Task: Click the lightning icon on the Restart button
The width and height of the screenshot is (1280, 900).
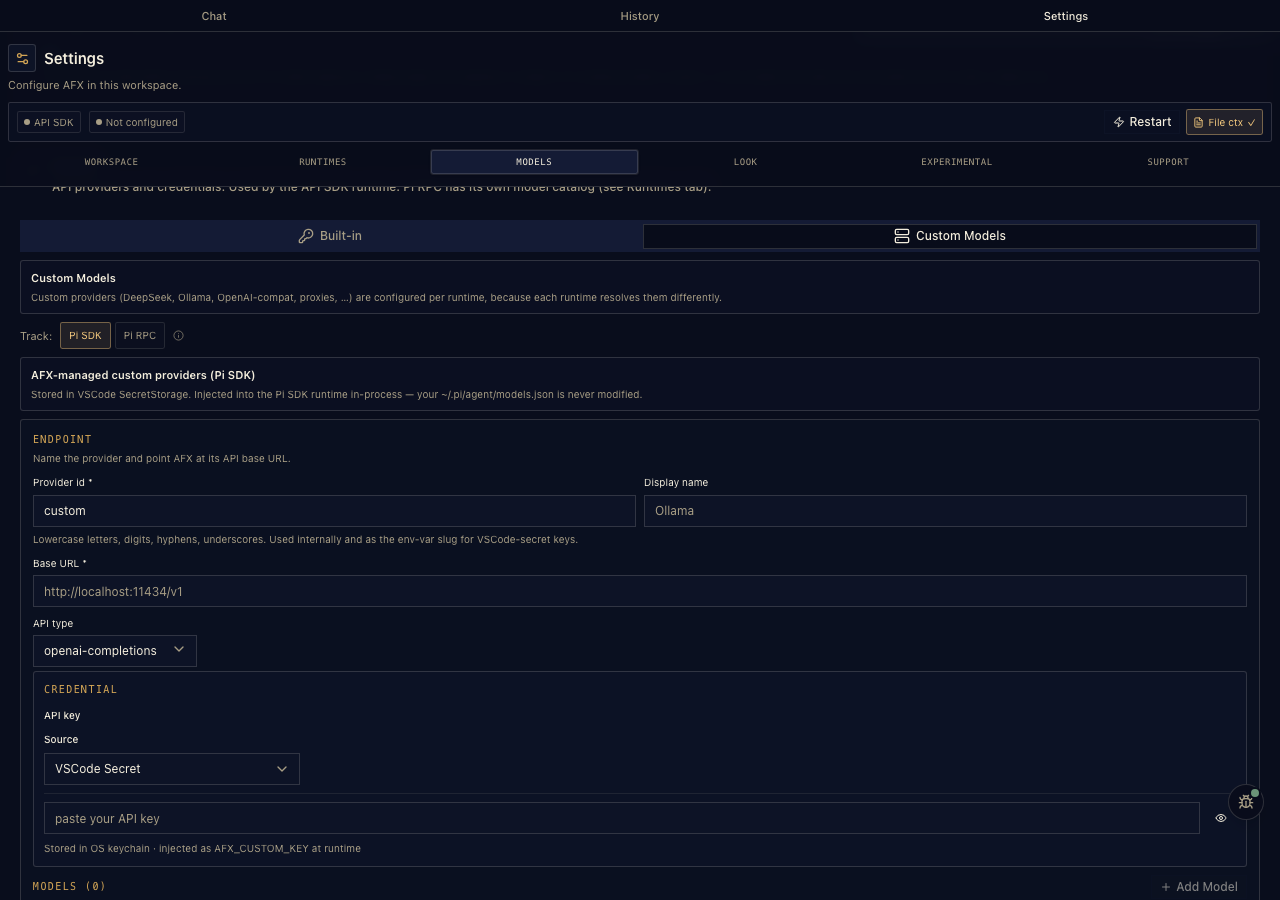Action: pos(1119,122)
